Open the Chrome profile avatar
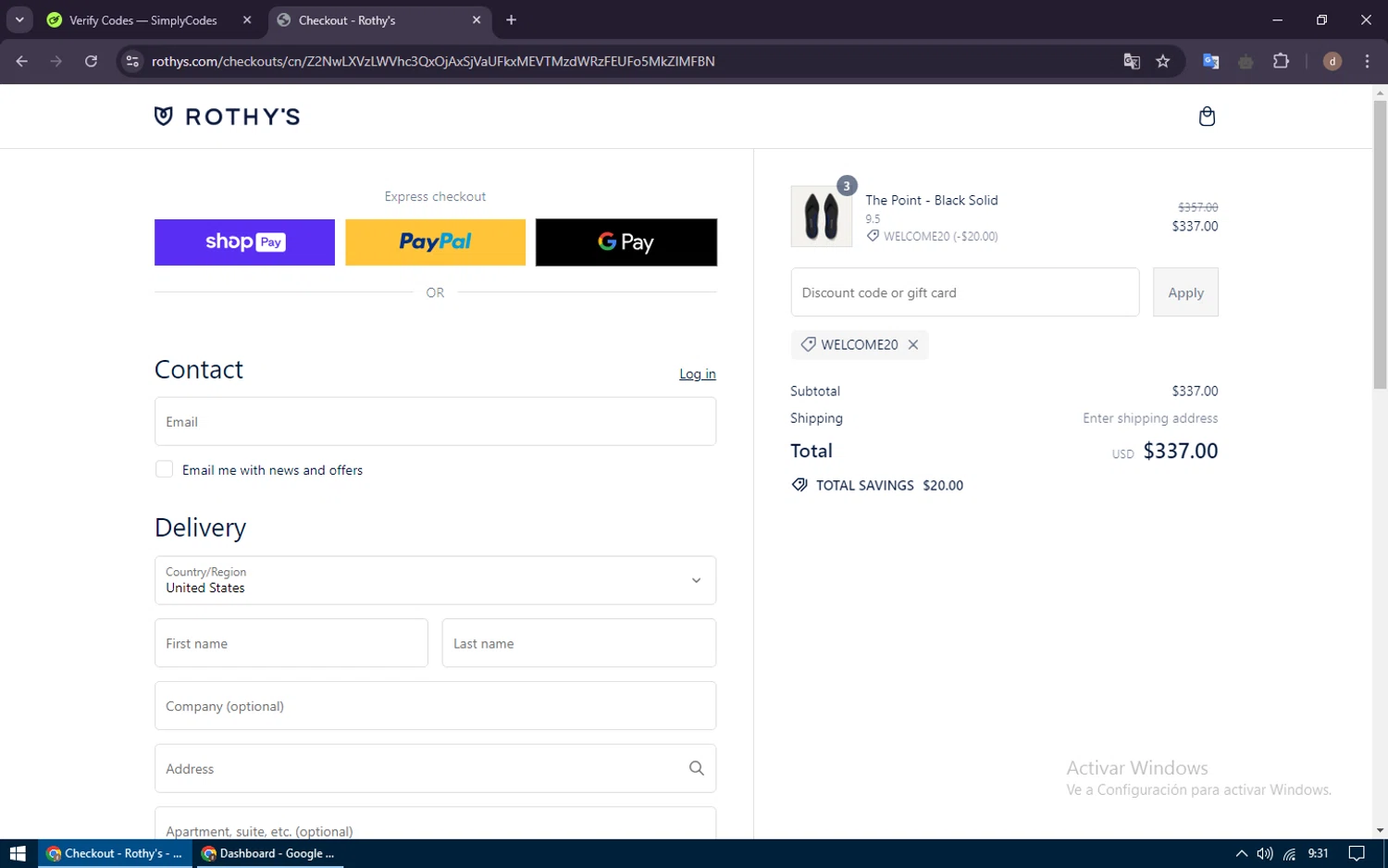1388x868 pixels. (1332, 61)
